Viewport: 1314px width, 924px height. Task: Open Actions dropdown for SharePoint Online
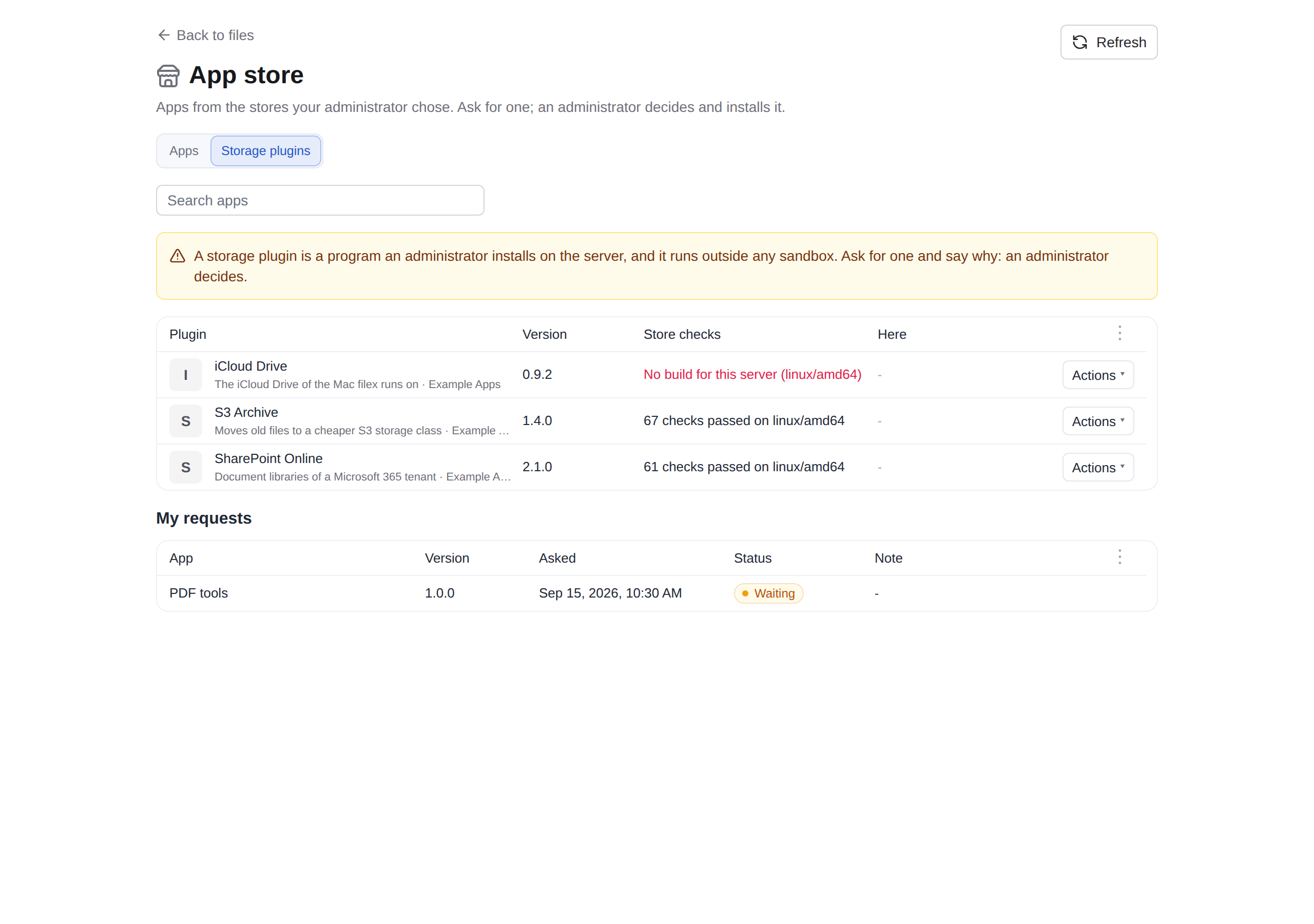1098,467
